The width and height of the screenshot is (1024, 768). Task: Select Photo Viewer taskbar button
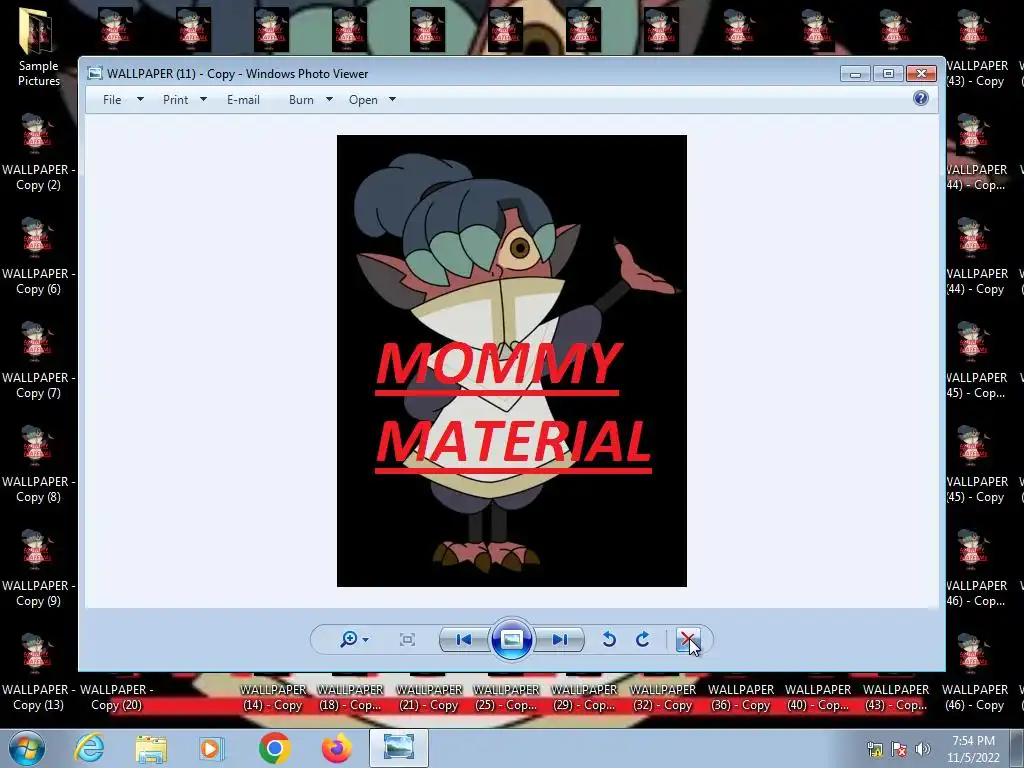click(x=398, y=748)
